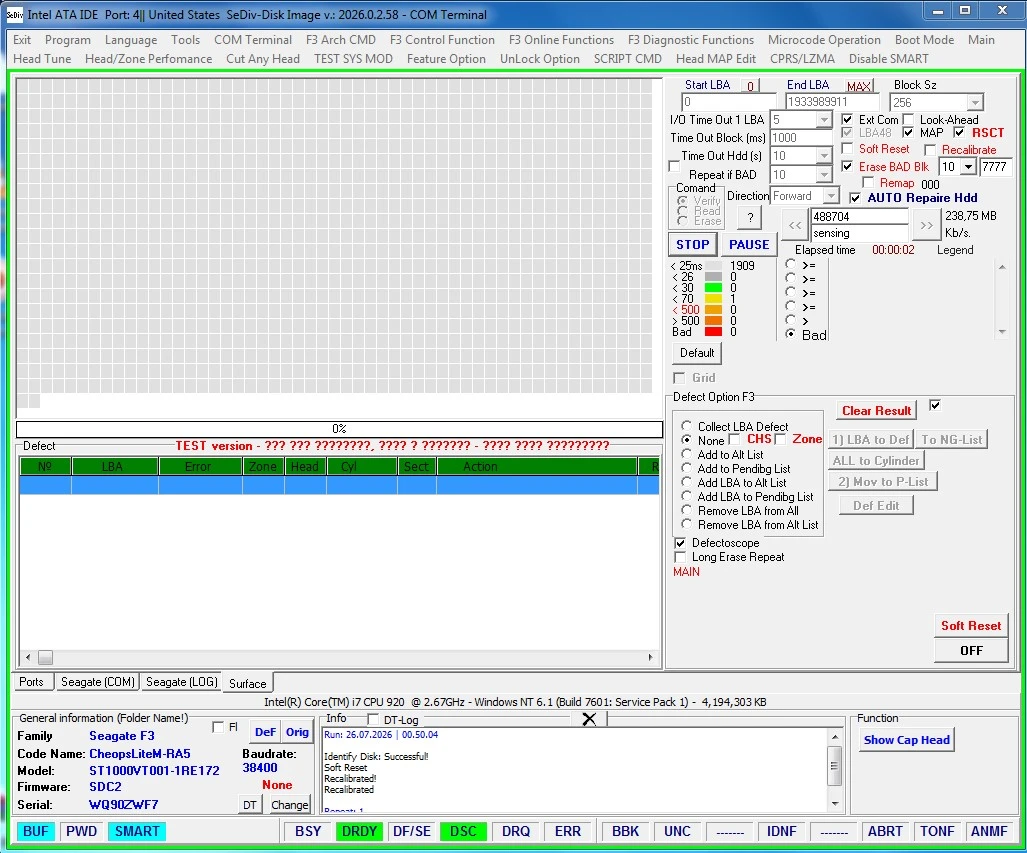The height and width of the screenshot is (853, 1027).
Task: Open the Repeat if BAD dropdown
Action: point(824,175)
